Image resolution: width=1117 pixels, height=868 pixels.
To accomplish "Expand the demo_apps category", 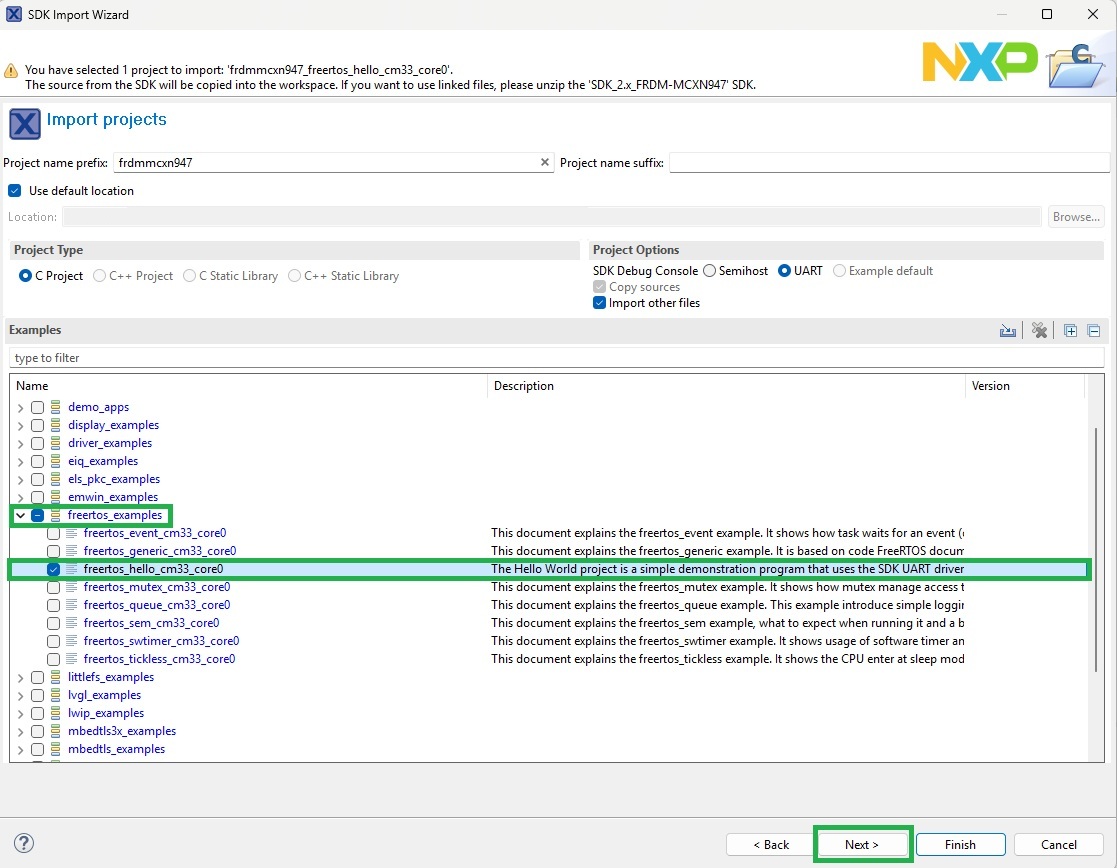I will [x=20, y=406].
